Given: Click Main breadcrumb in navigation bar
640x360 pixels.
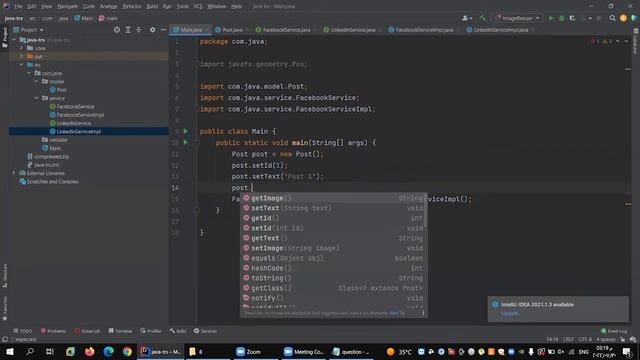Looking at the screenshot, I should (84, 18).
